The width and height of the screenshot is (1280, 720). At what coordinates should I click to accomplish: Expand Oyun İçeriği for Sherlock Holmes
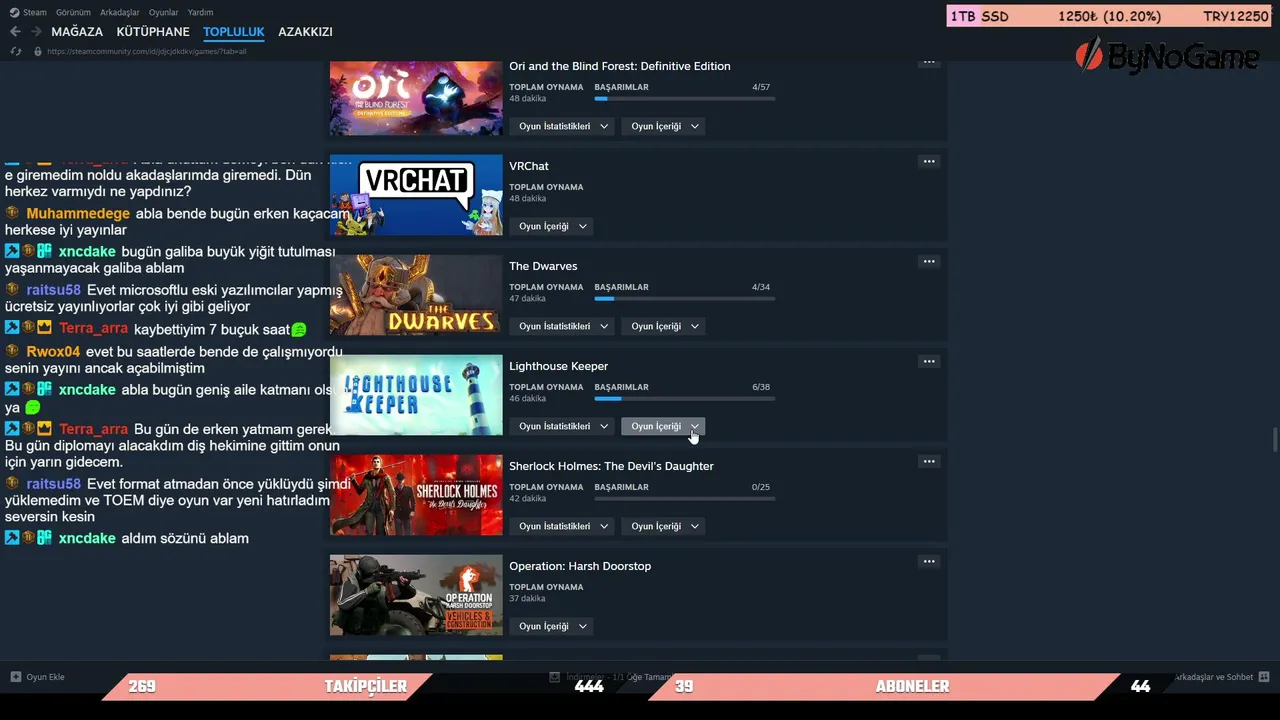tap(663, 526)
